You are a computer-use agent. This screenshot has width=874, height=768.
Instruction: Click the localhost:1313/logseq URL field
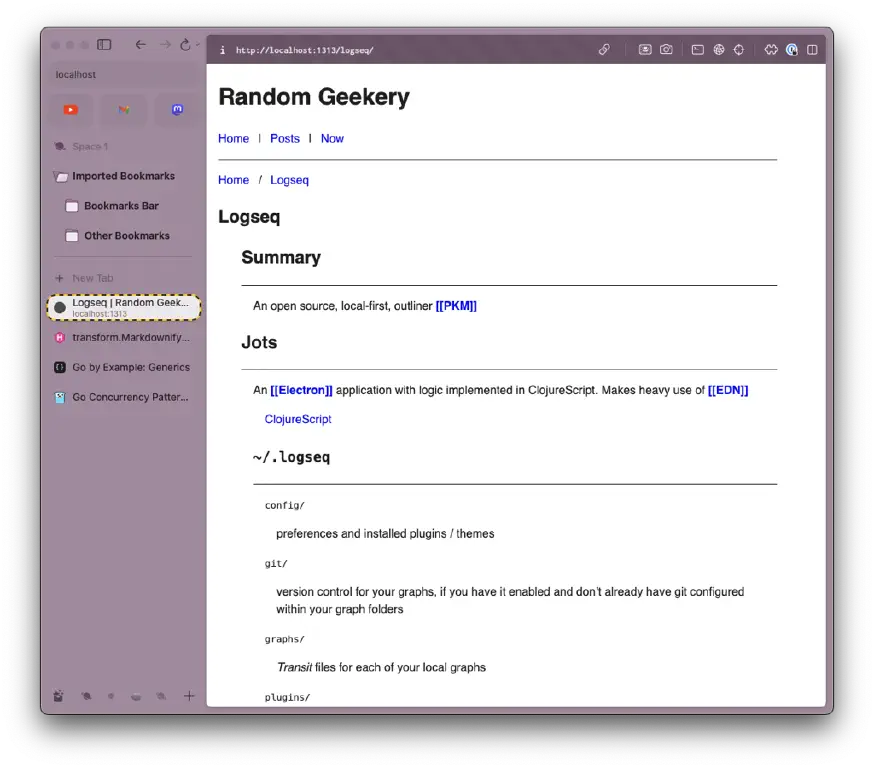click(x=304, y=50)
